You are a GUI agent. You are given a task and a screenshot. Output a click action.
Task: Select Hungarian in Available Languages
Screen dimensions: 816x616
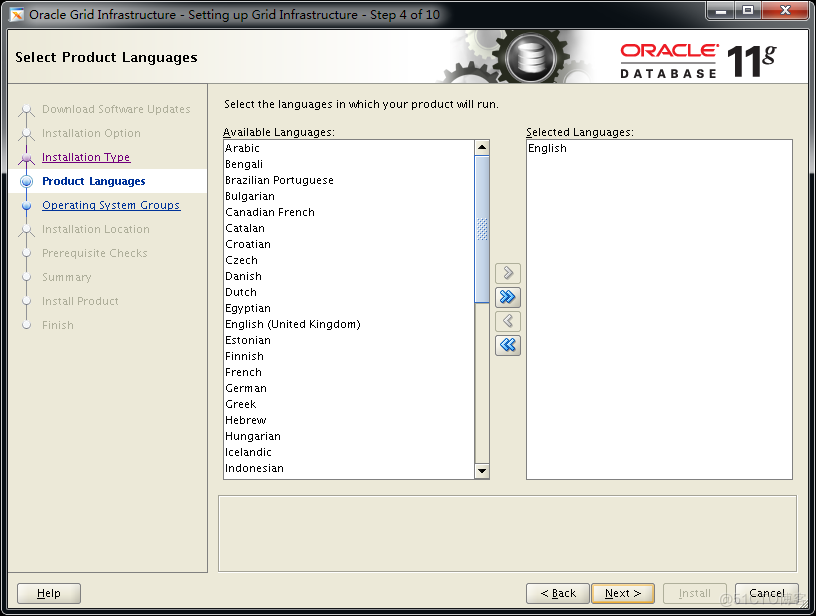coord(349,436)
